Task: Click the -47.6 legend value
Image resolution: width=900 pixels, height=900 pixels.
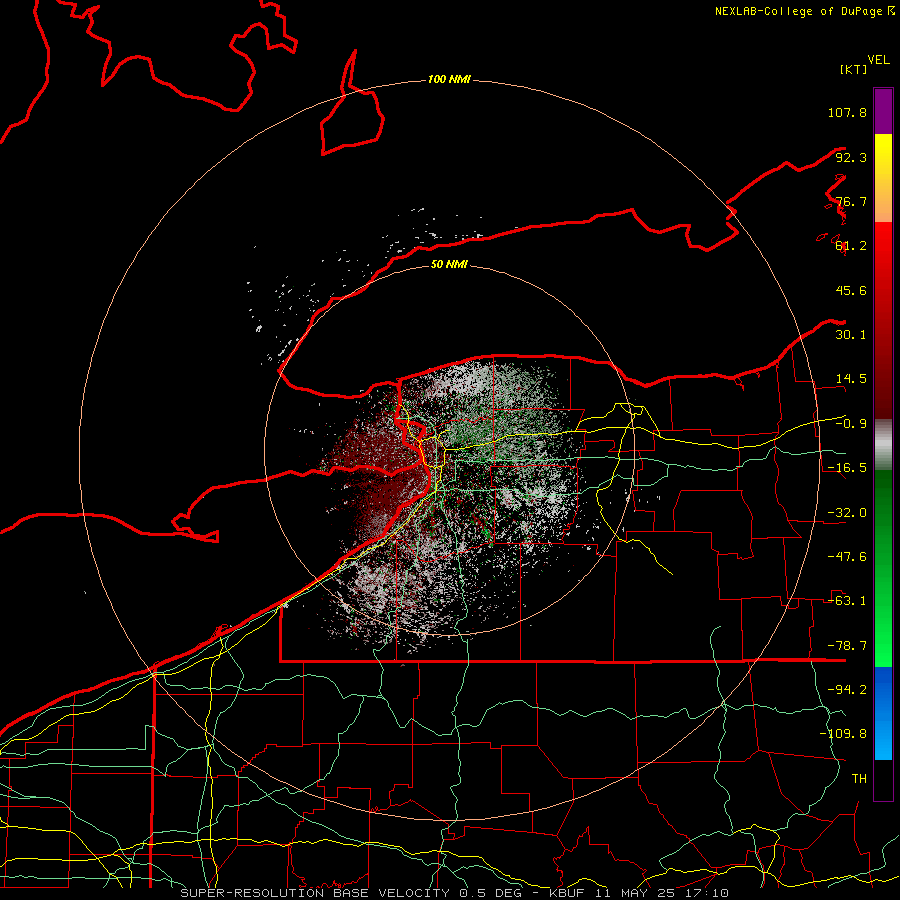Action: pos(847,557)
